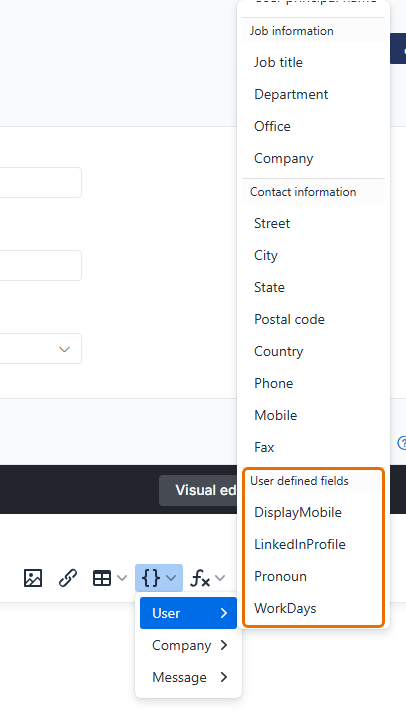The width and height of the screenshot is (406, 714).
Task: Choose Department field
Action: [x=314, y=94]
